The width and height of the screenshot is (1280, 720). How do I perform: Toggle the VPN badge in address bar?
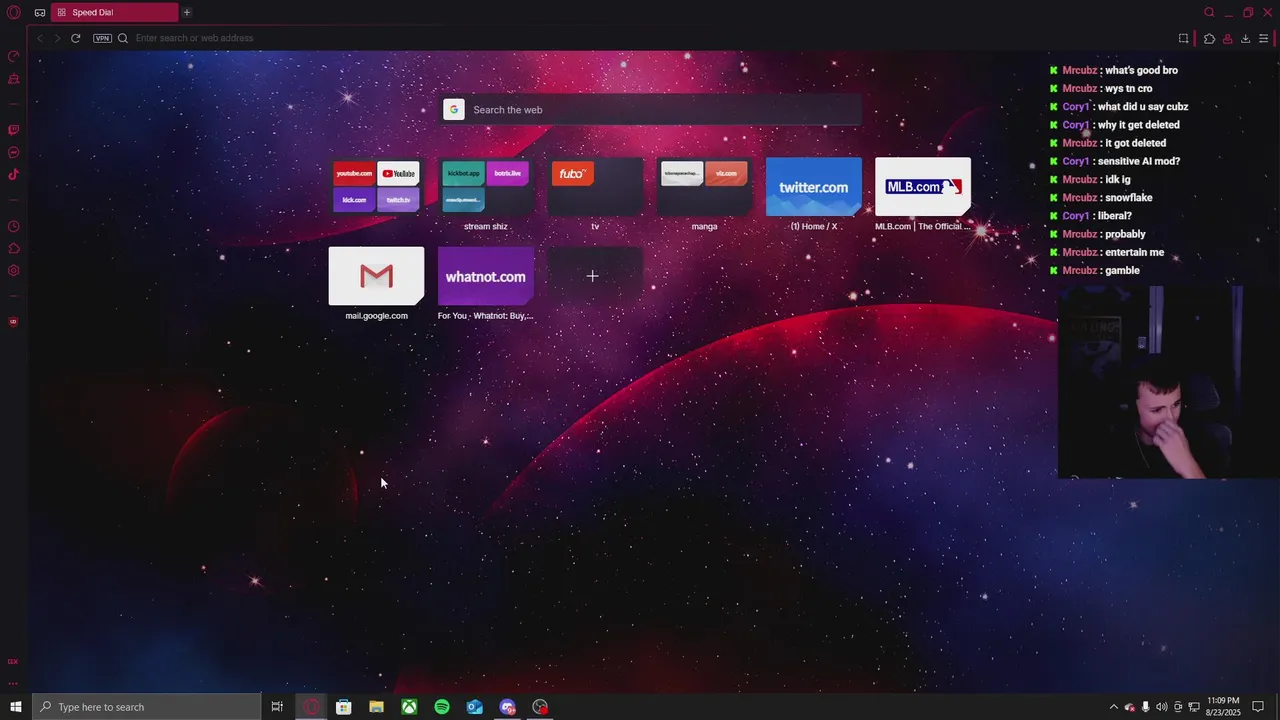coord(102,38)
